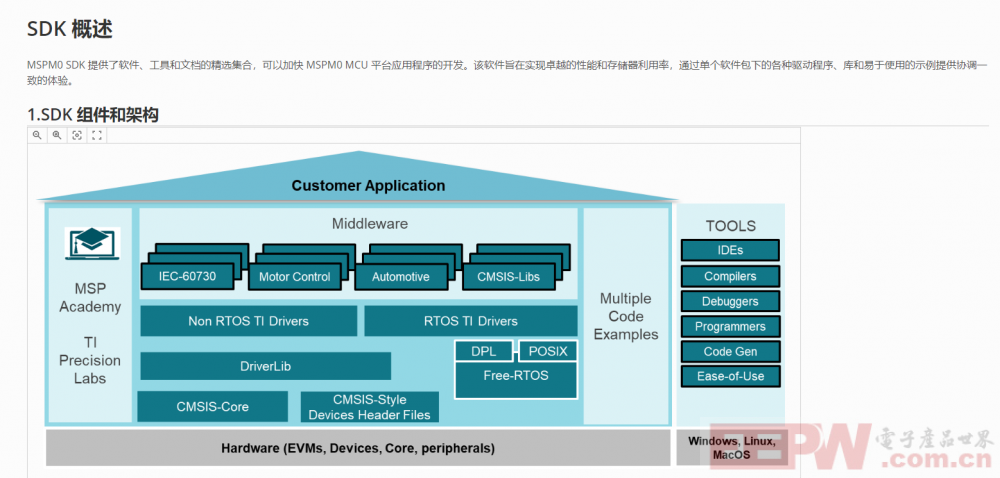
Task: Open the diagram in fullscreen with corners icon
Action: [x=97, y=135]
